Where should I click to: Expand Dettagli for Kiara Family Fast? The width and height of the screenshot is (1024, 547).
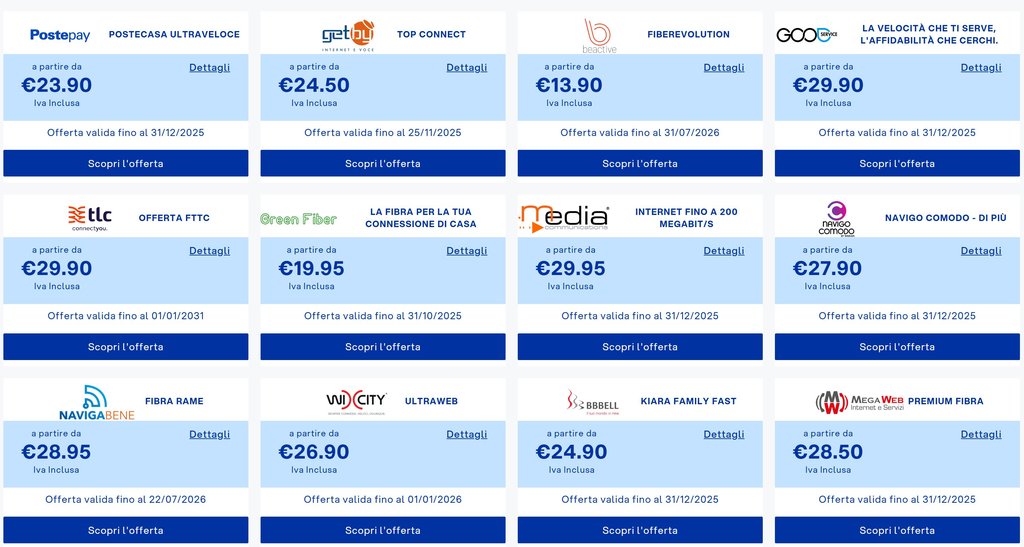click(x=724, y=435)
